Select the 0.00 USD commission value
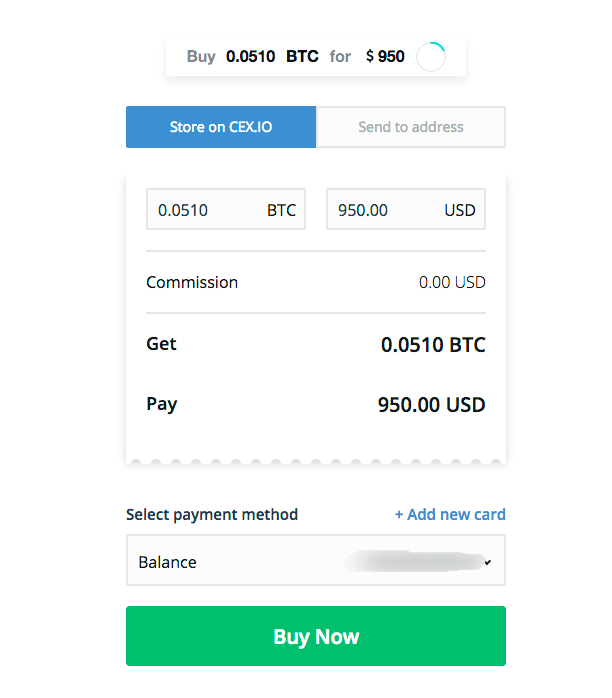This screenshot has height=698, width=612. click(452, 282)
